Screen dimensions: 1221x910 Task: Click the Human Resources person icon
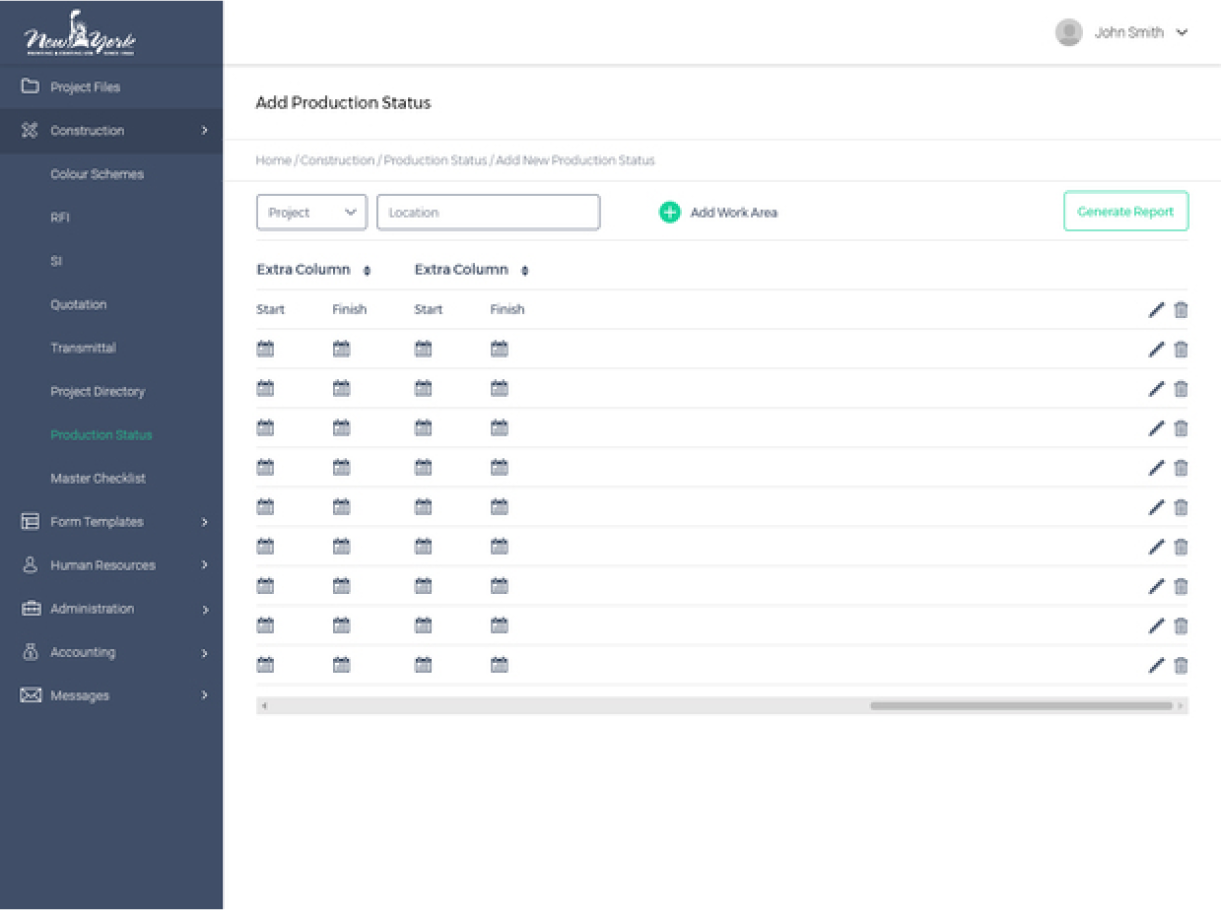coord(29,565)
